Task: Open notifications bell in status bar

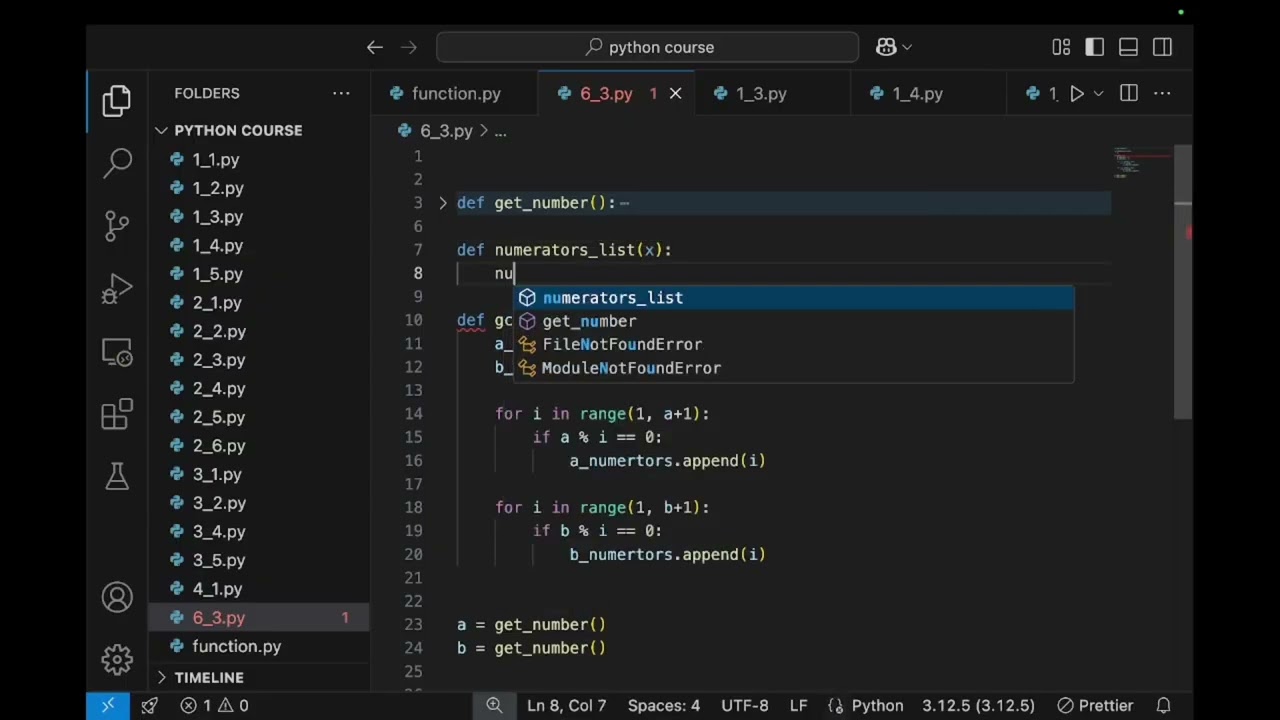Action: coord(1164,705)
